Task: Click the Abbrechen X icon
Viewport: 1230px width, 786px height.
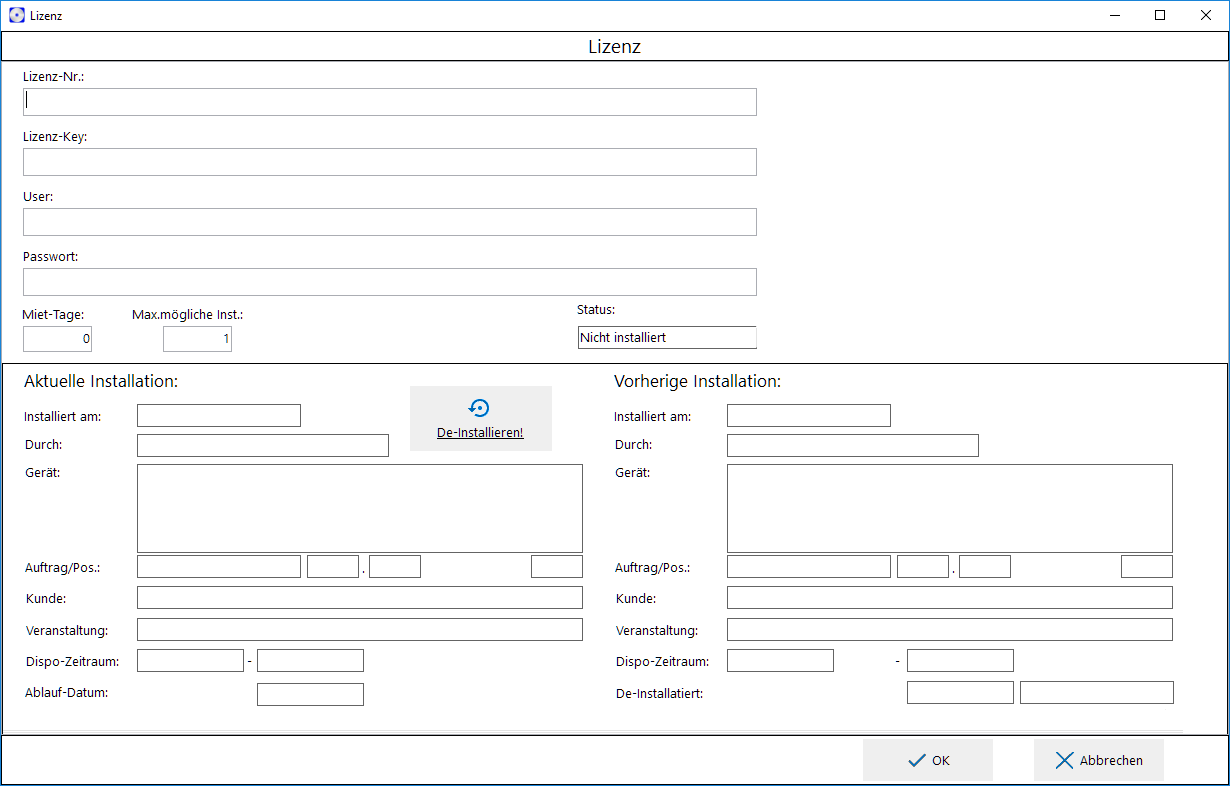Action: 1064,761
